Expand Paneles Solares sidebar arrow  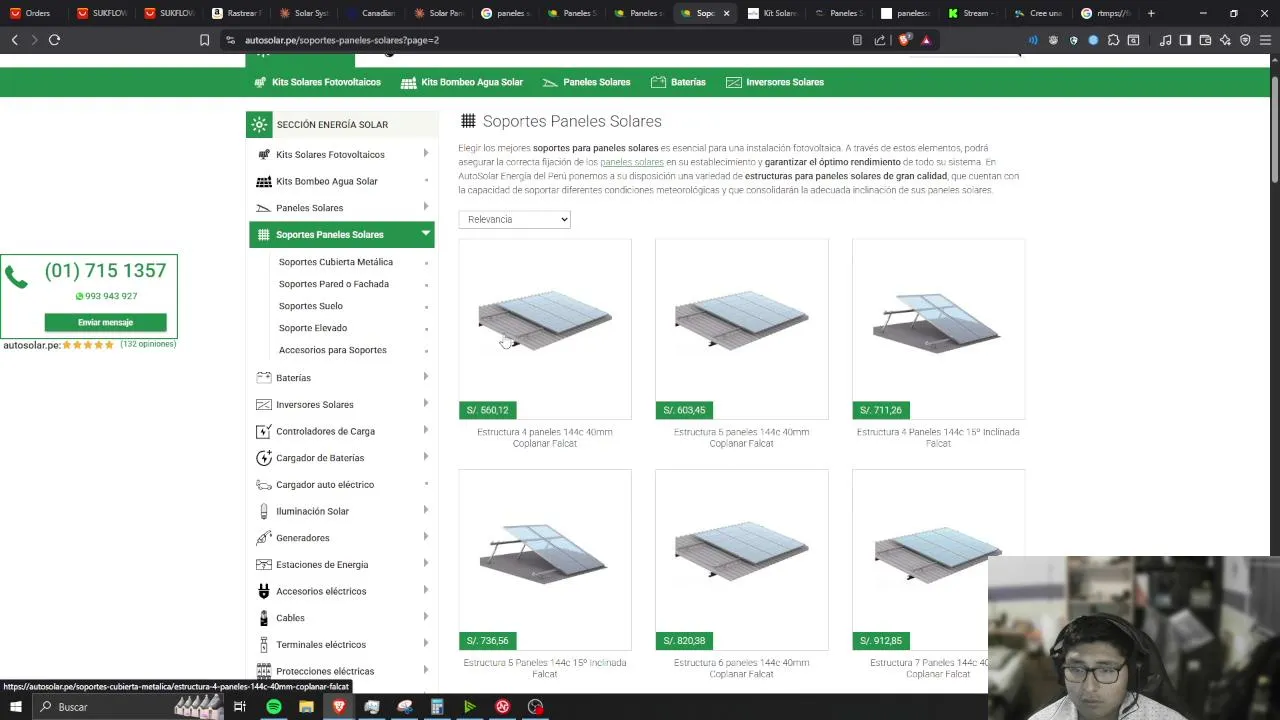tap(426, 206)
